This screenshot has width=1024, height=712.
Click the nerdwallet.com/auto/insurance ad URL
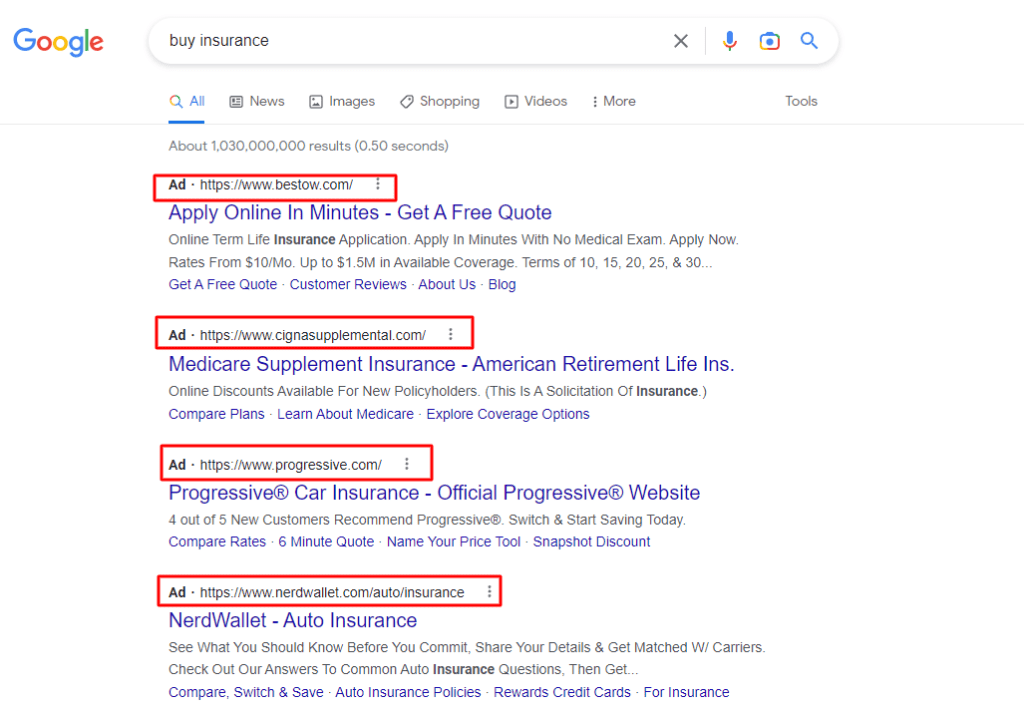(332, 592)
